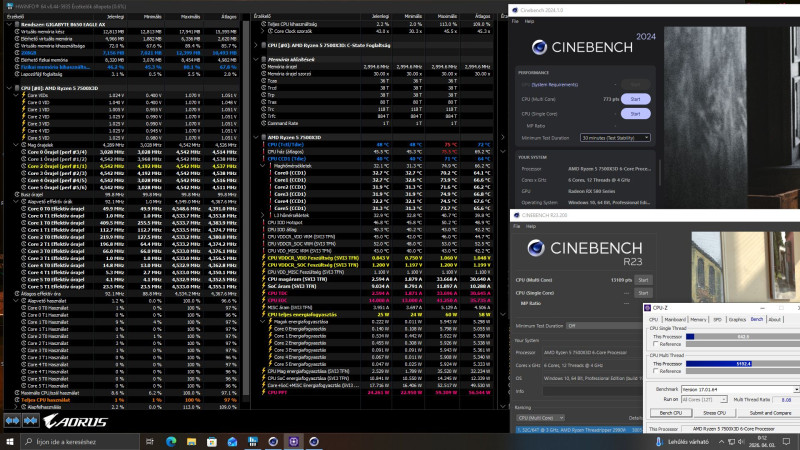The height and width of the screenshot is (450, 800).
Task: Click the Windows Start button
Action: click(8, 441)
